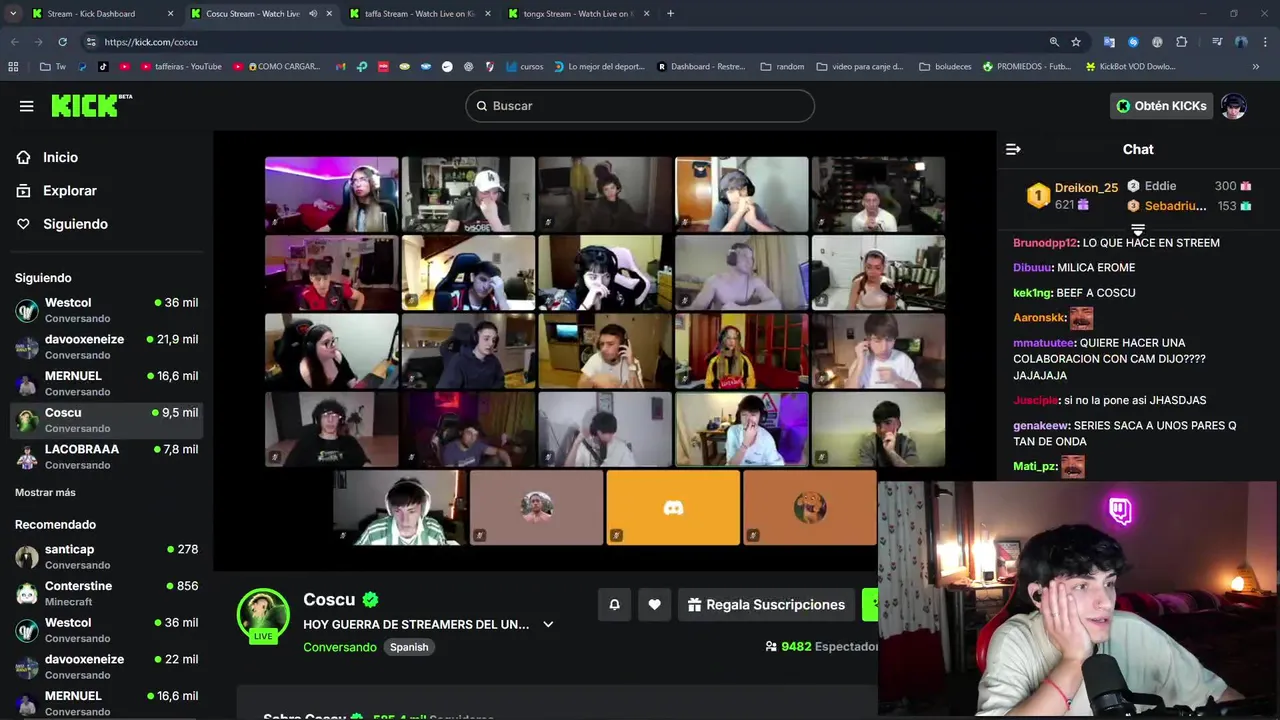The height and width of the screenshot is (720, 1280).
Task: Click Aaronskk's emote in chat
Action: (x=1081, y=318)
